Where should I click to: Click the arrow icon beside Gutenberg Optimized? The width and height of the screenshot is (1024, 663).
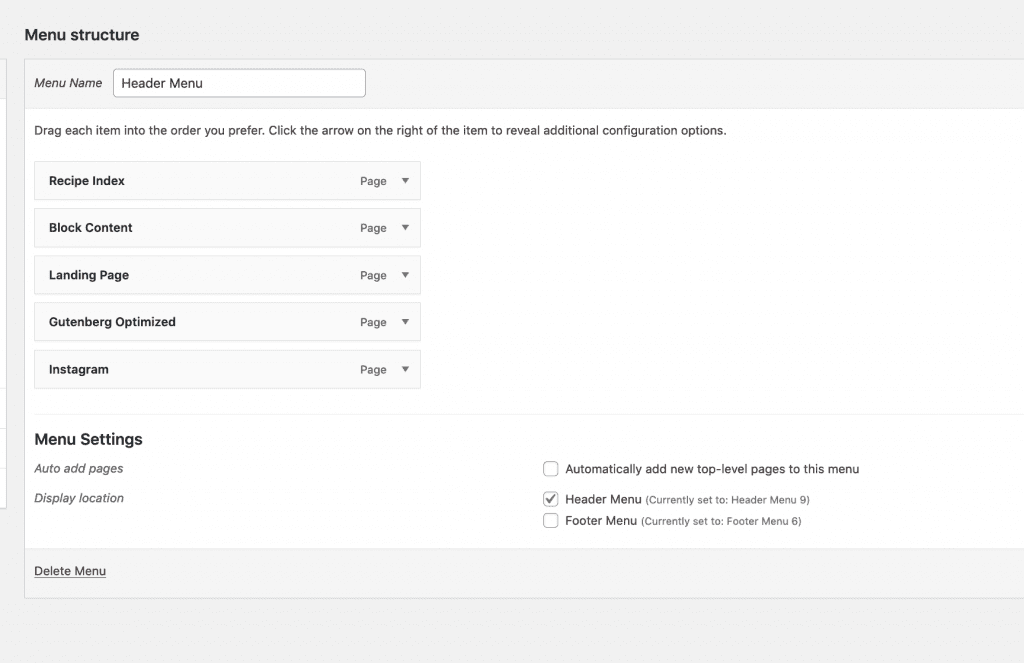pyautogui.click(x=407, y=321)
